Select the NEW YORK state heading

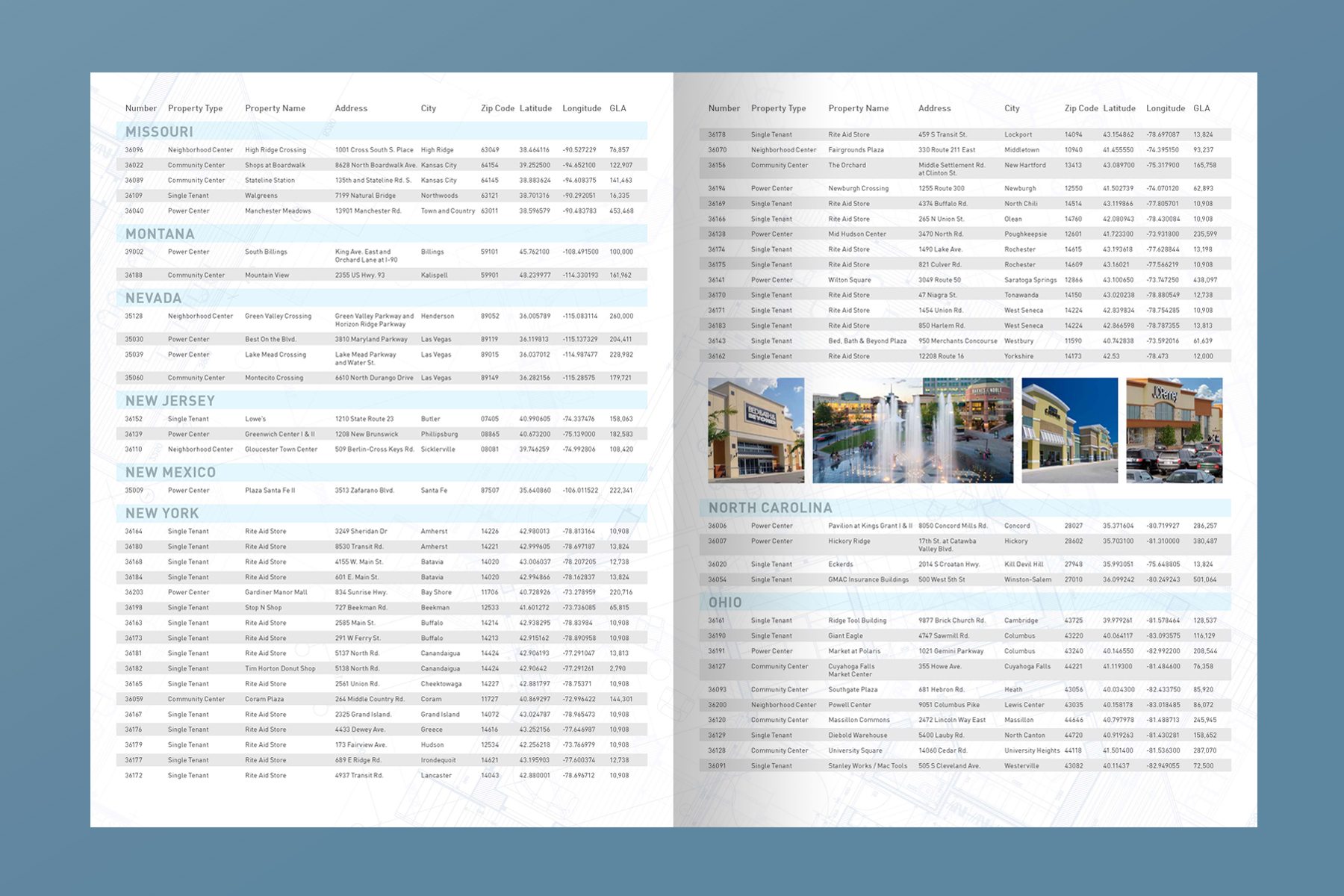[x=162, y=514]
